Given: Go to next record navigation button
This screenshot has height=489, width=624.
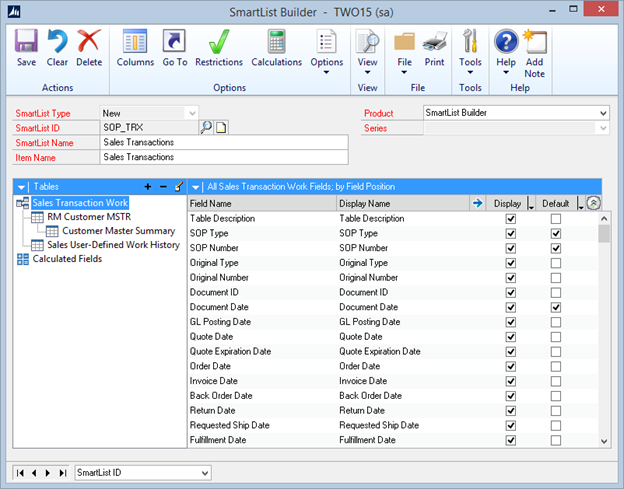Looking at the screenshot, I should pyautogui.click(x=48, y=473).
